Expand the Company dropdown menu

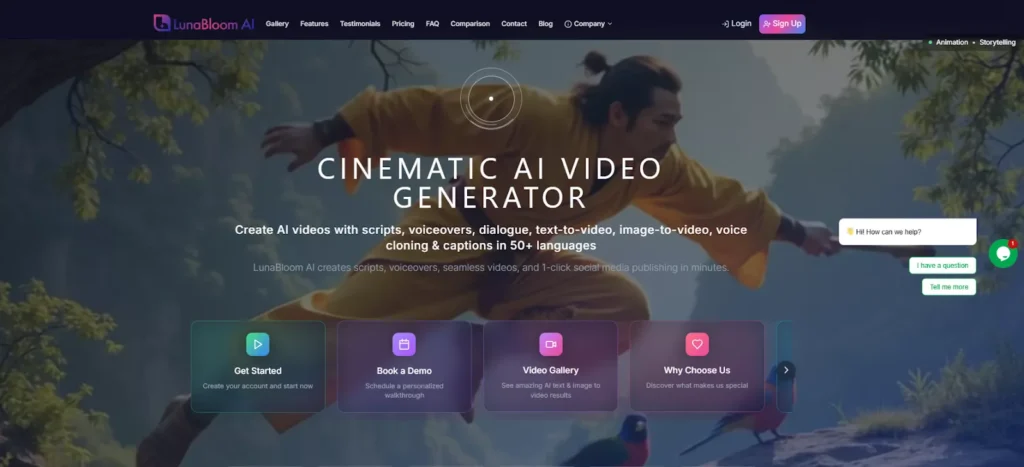pyautogui.click(x=588, y=24)
